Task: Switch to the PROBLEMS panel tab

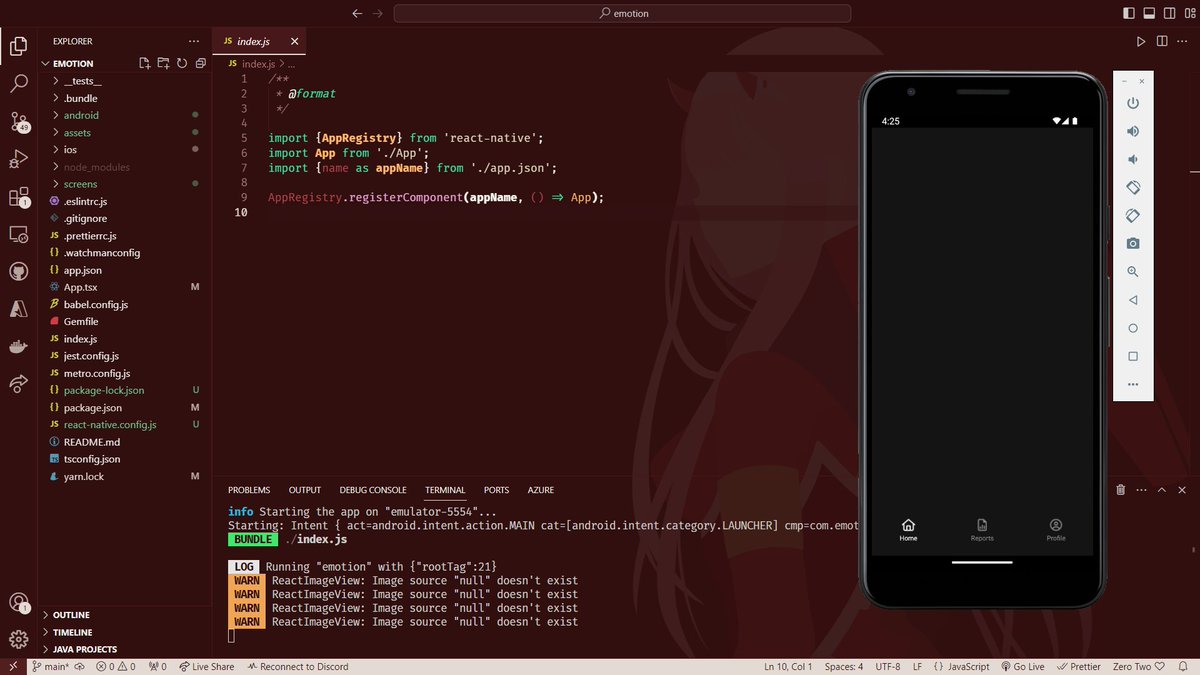Action: click(x=249, y=490)
